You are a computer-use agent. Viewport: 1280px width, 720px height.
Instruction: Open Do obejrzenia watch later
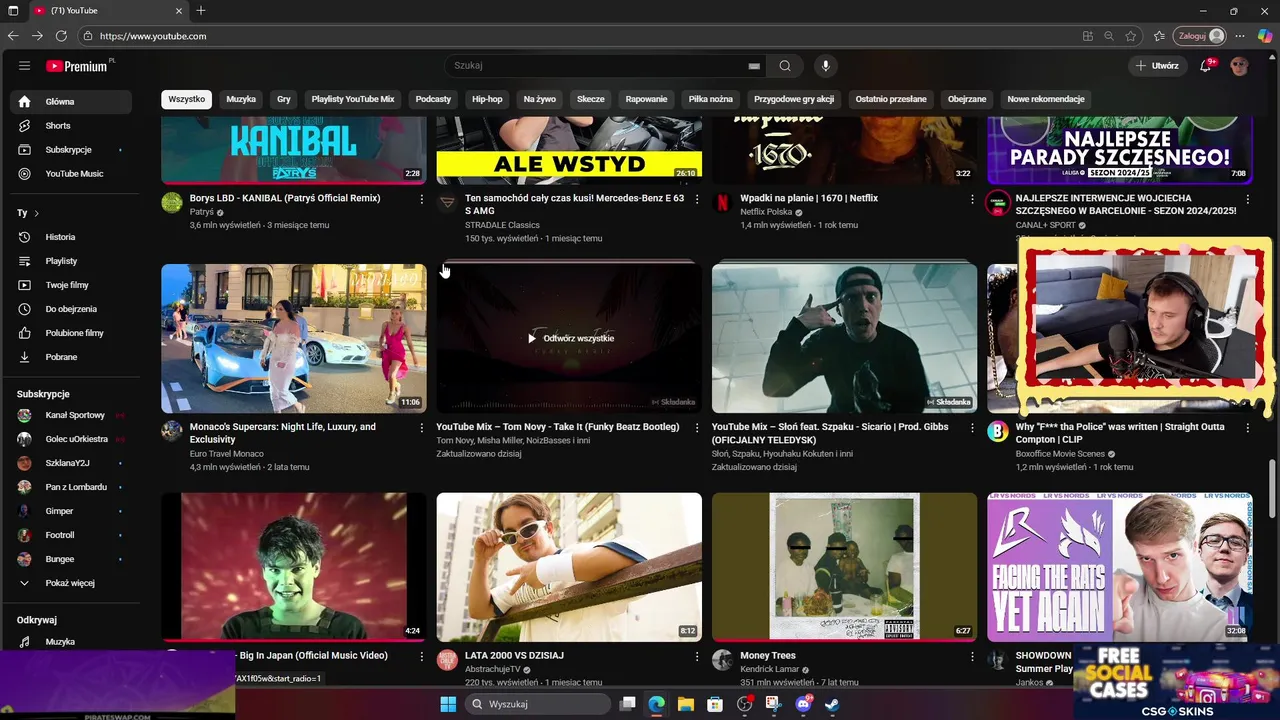coord(71,309)
